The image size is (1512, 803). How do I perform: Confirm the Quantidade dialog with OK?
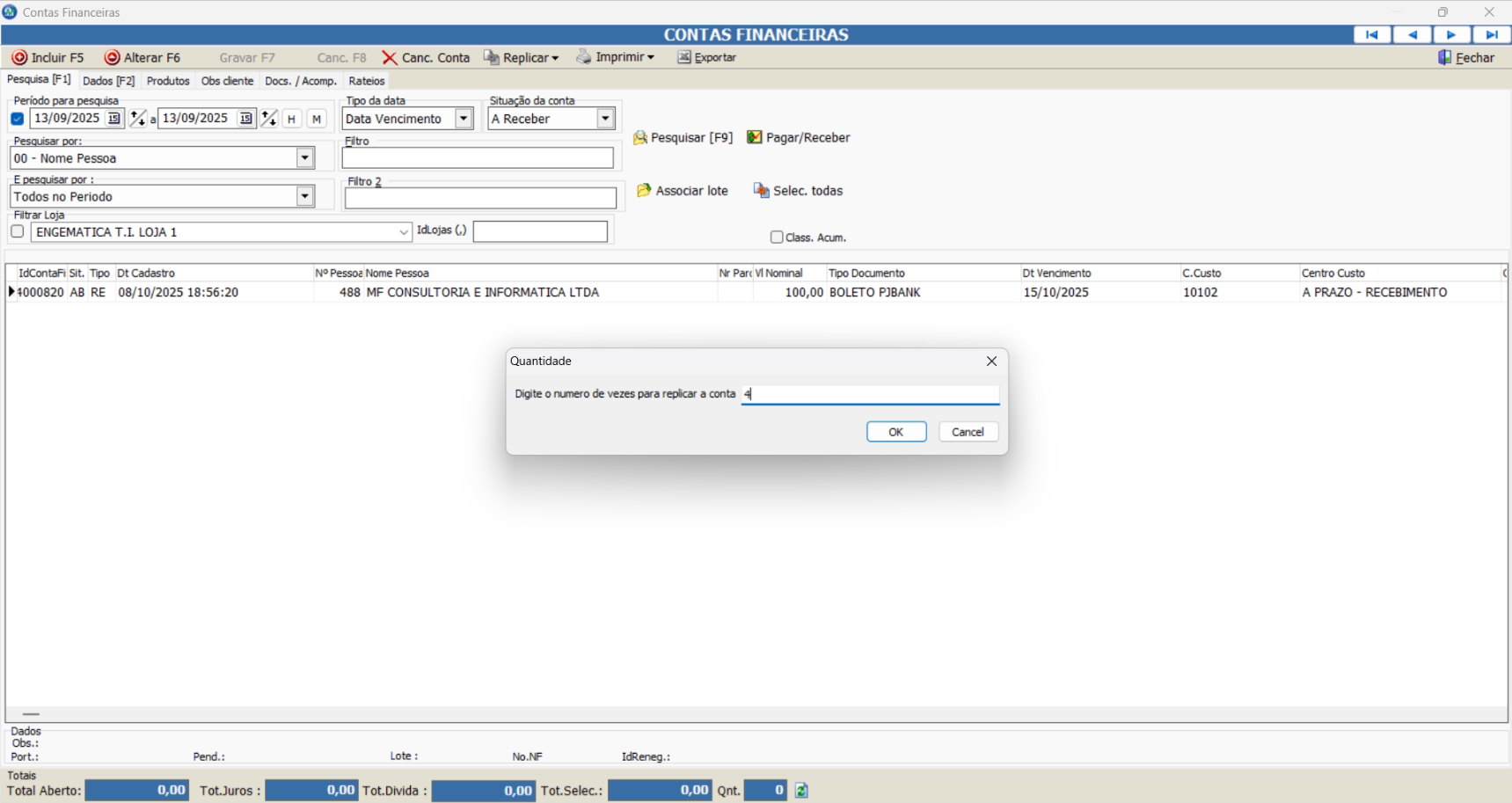pyautogui.click(x=895, y=432)
